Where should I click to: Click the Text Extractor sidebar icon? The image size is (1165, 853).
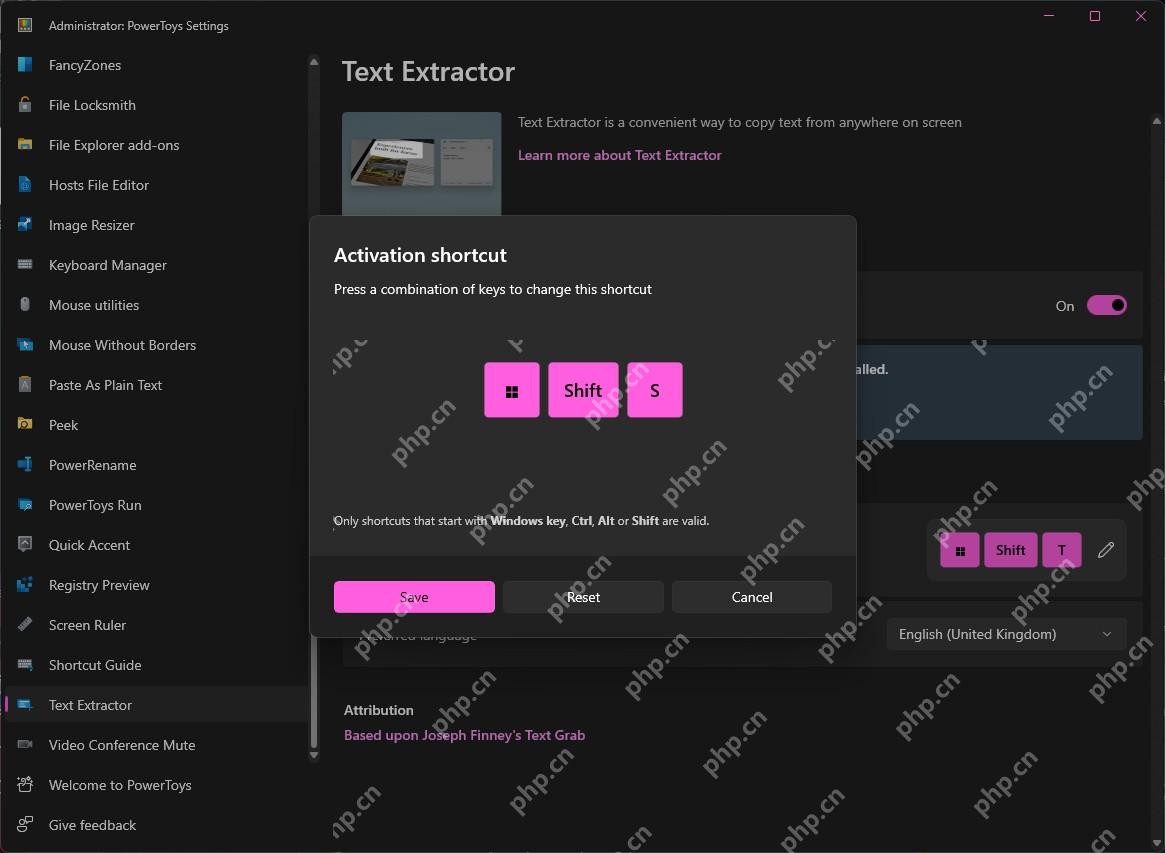pos(25,704)
